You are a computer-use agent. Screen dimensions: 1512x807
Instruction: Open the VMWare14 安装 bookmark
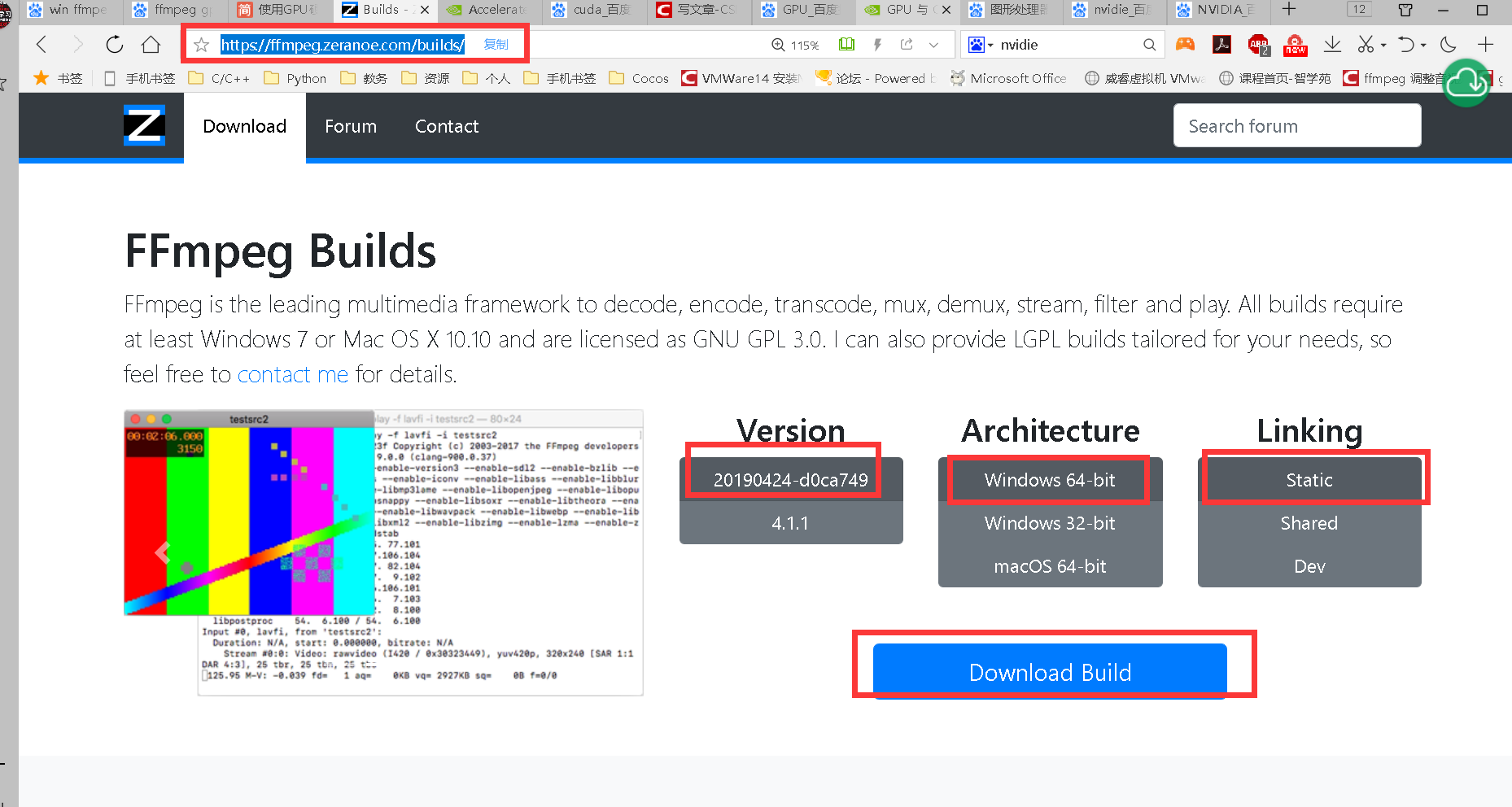coord(741,78)
